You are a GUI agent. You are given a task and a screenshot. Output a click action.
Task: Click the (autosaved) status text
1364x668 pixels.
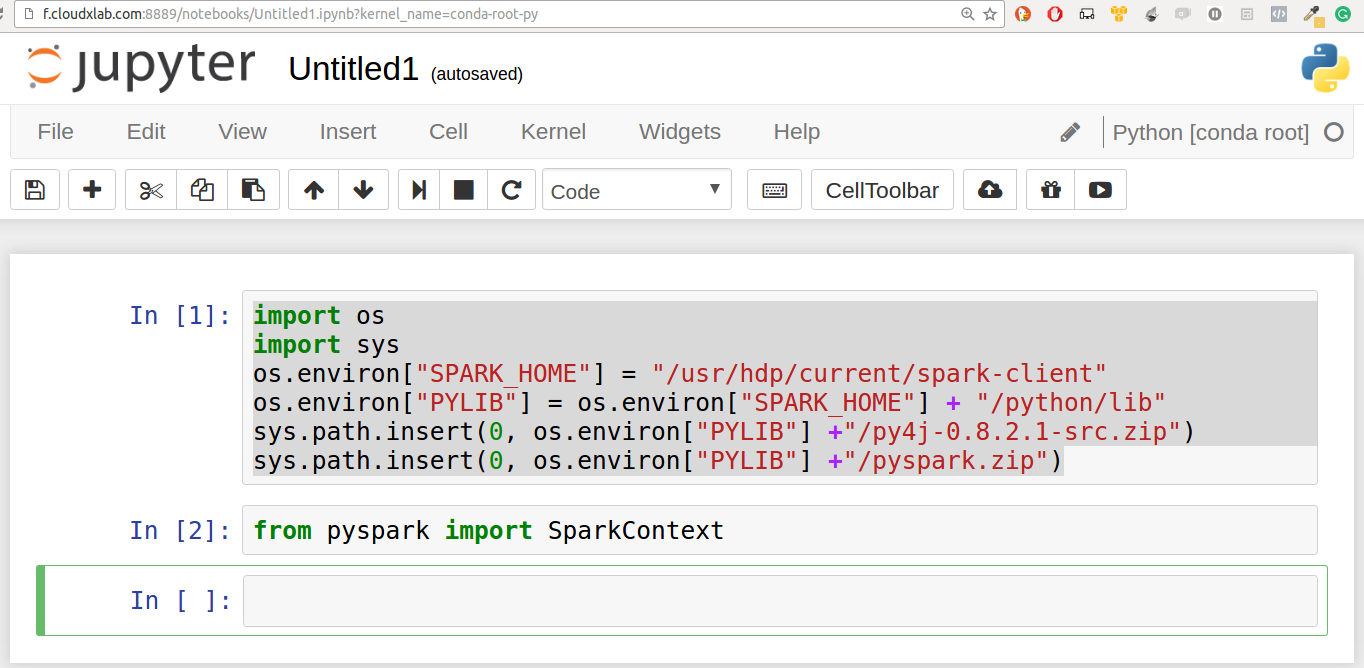point(477,74)
